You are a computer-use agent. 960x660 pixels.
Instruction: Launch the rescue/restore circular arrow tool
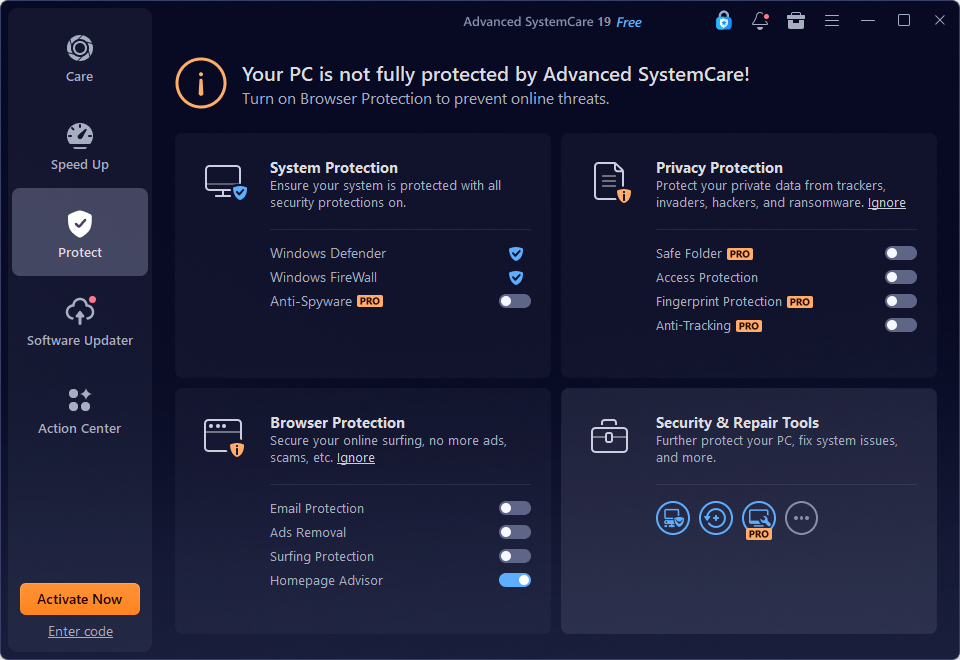716,518
